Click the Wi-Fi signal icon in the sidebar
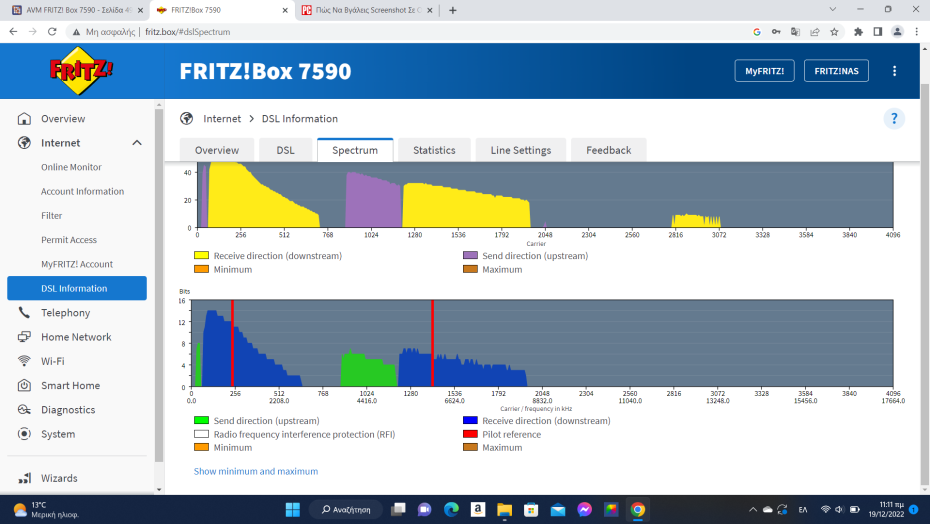 coord(24,361)
